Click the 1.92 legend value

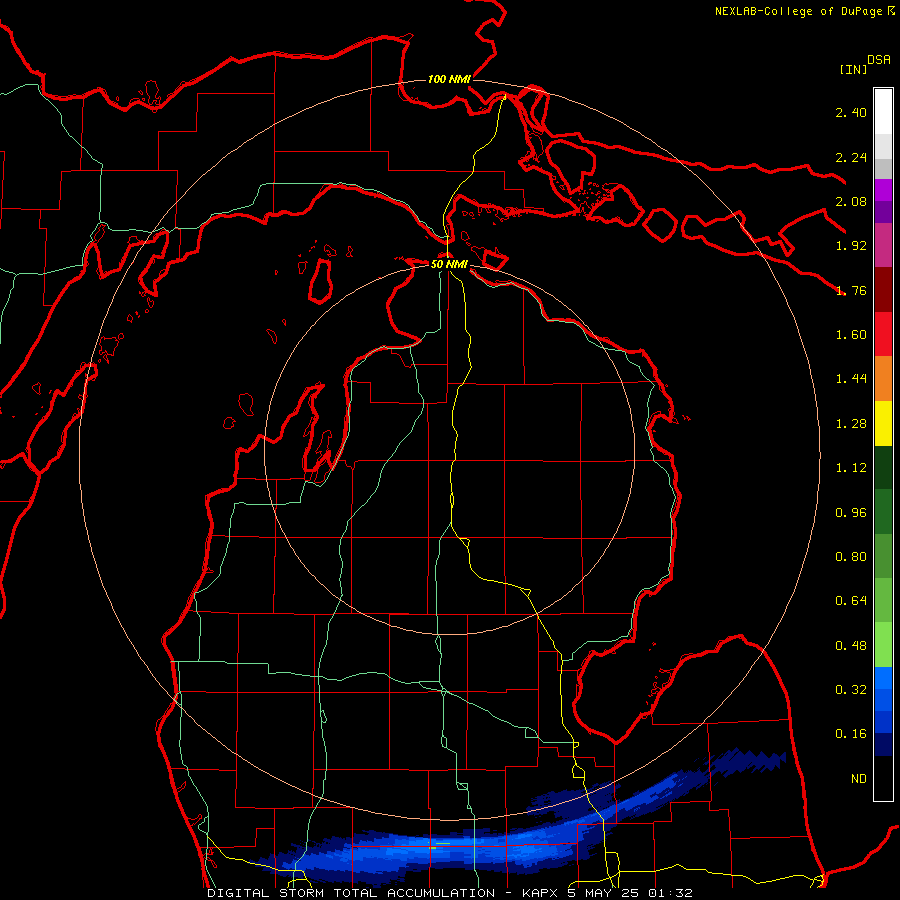(851, 246)
